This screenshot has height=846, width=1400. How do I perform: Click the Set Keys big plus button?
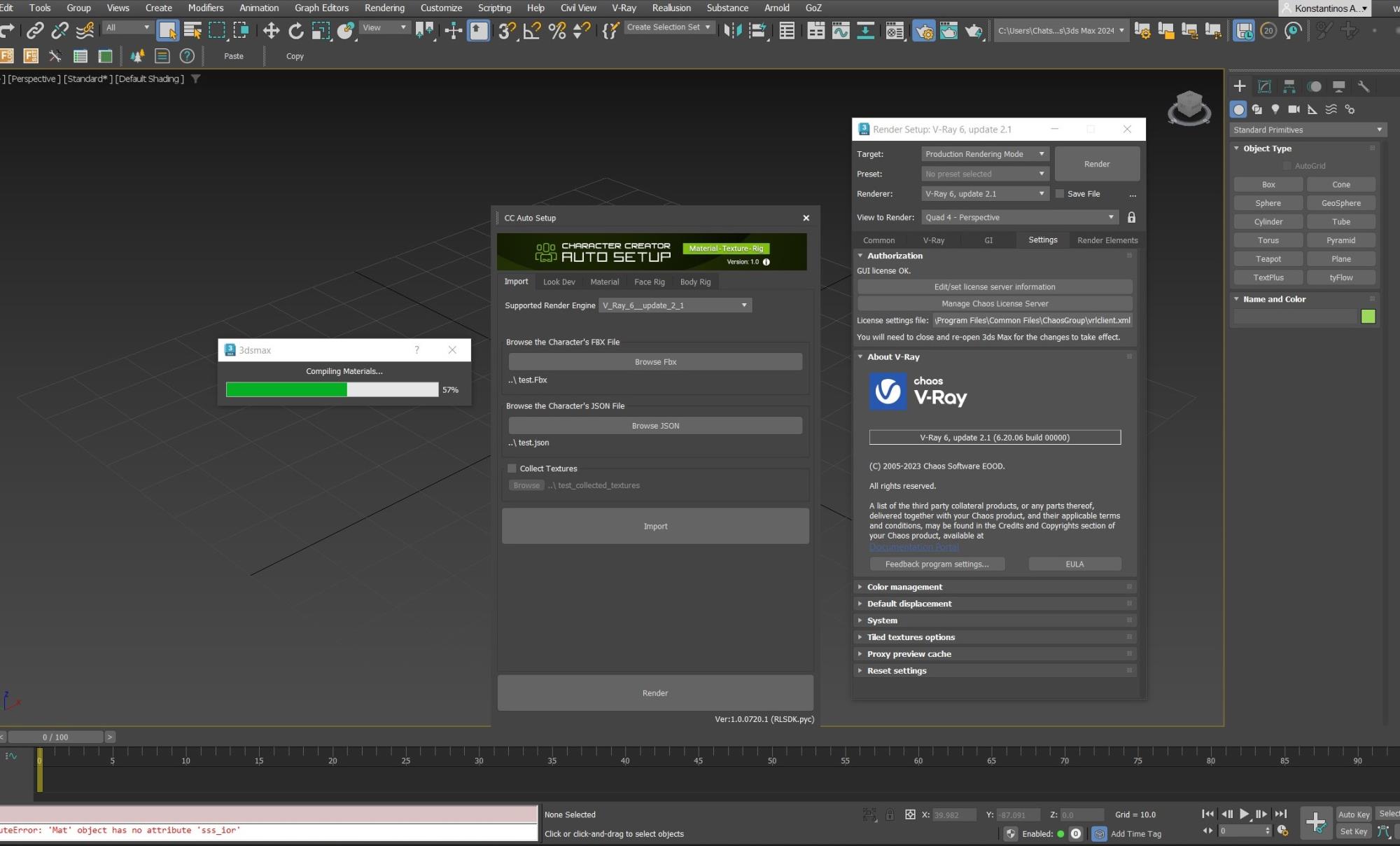point(1316,822)
